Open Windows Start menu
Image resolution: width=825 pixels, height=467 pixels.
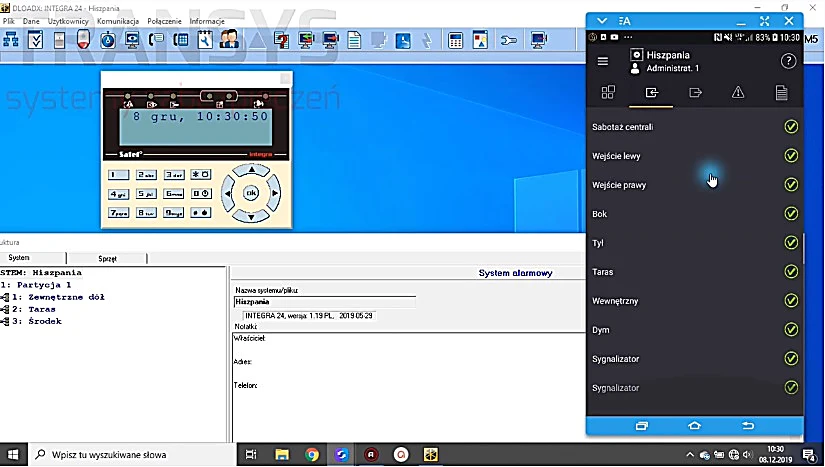(x=13, y=454)
